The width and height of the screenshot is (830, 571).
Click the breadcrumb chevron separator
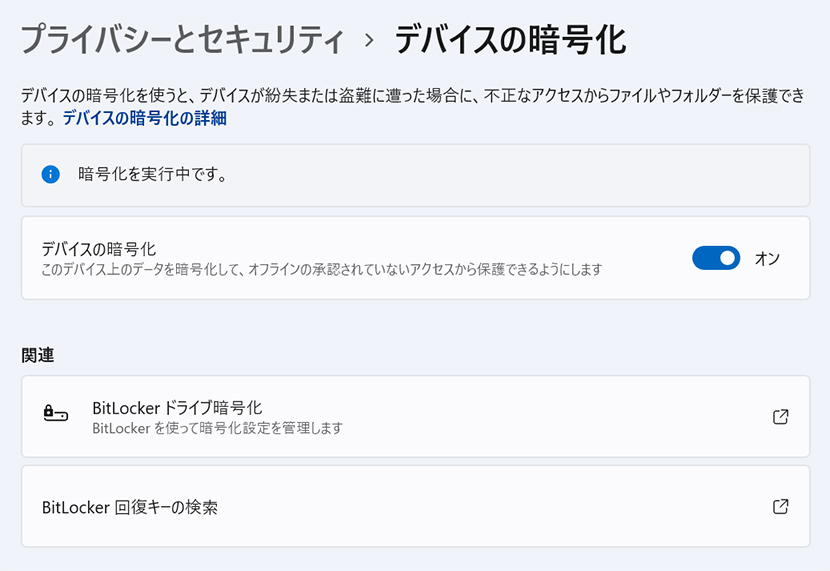click(369, 41)
